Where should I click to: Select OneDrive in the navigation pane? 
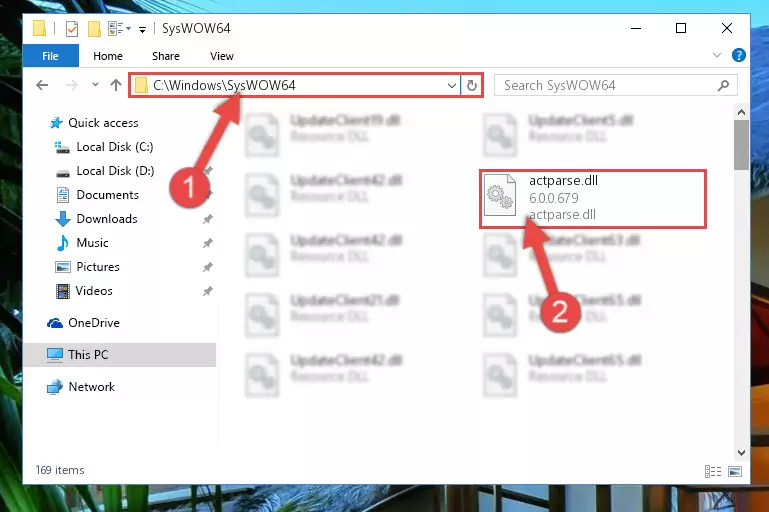pyautogui.click(x=94, y=323)
